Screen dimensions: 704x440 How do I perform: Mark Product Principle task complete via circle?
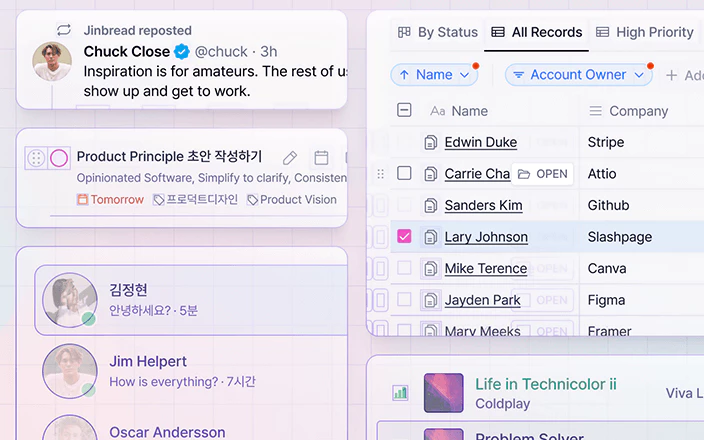pos(59,158)
